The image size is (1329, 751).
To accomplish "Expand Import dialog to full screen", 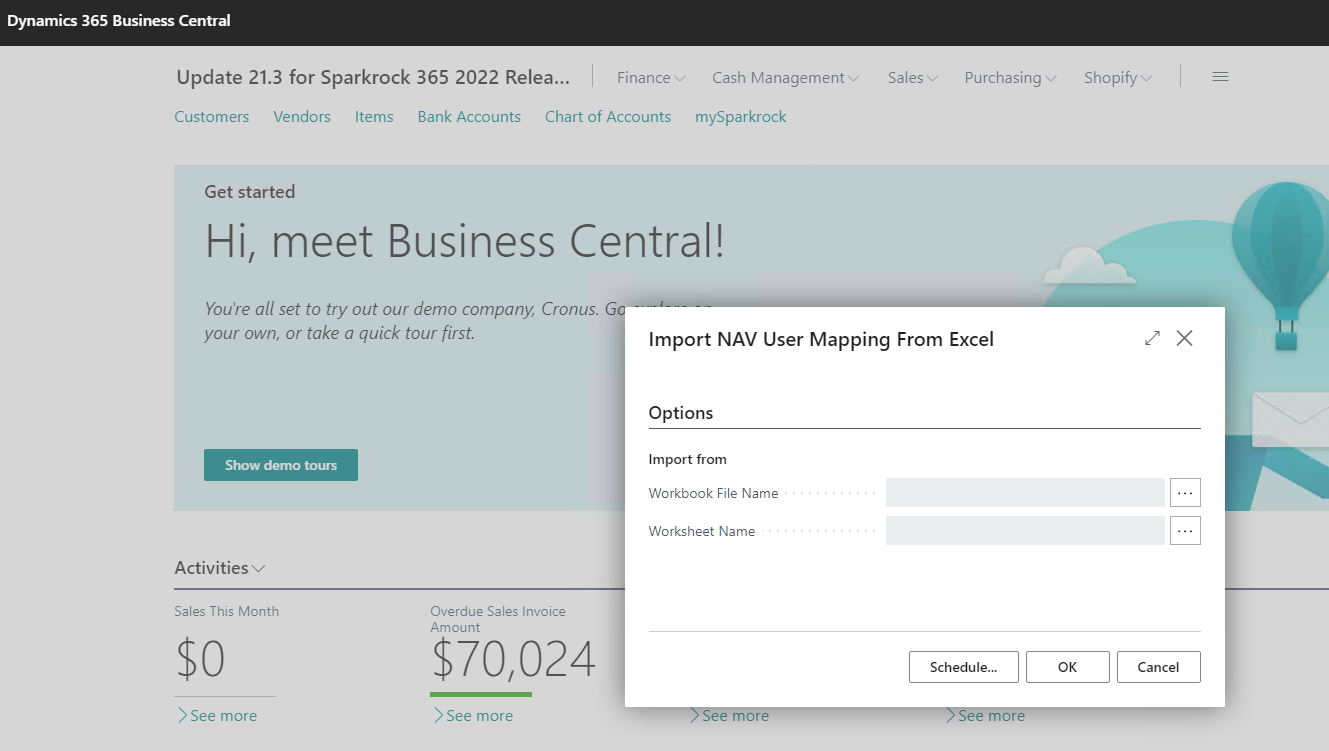I will click(x=1152, y=338).
